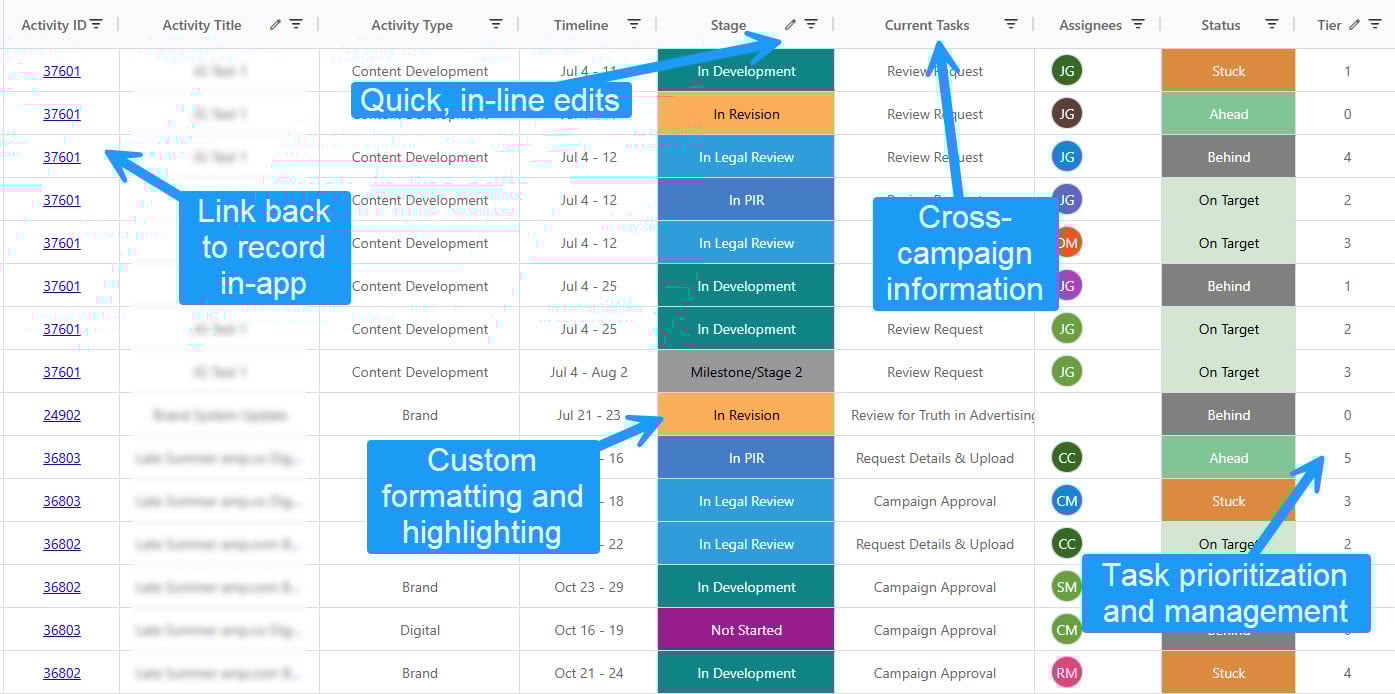Click the pencil icon next to Tier
Screen dimensions: 1395x694
point(1354,25)
